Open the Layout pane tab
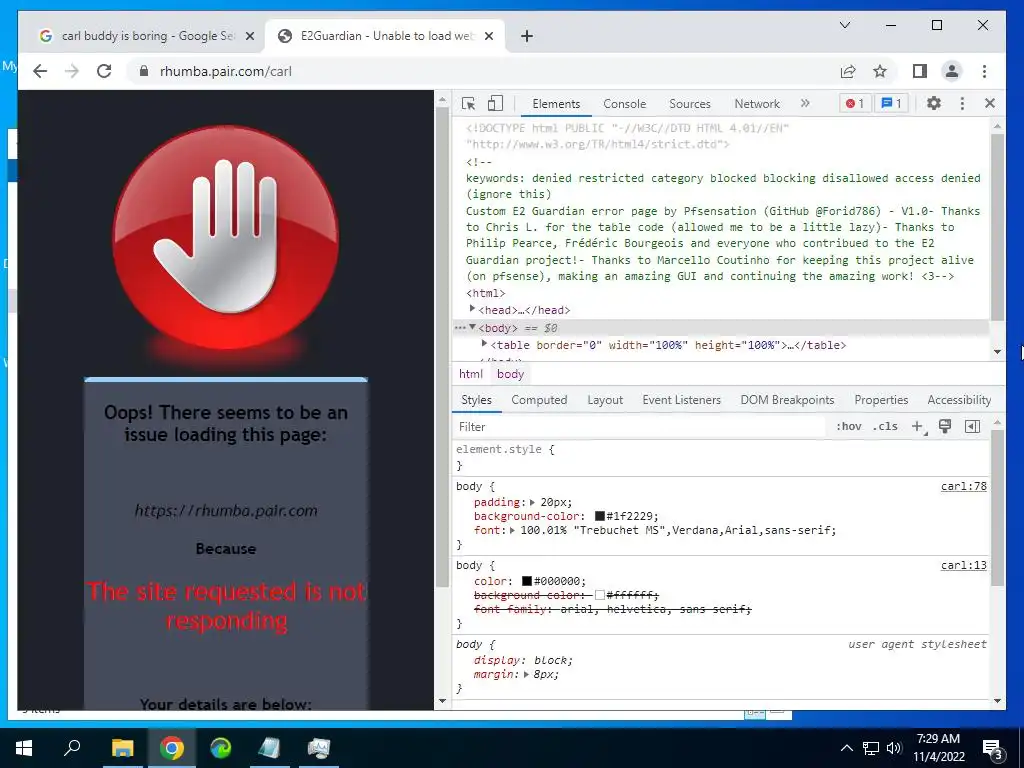Image resolution: width=1024 pixels, height=768 pixels. 605,400
